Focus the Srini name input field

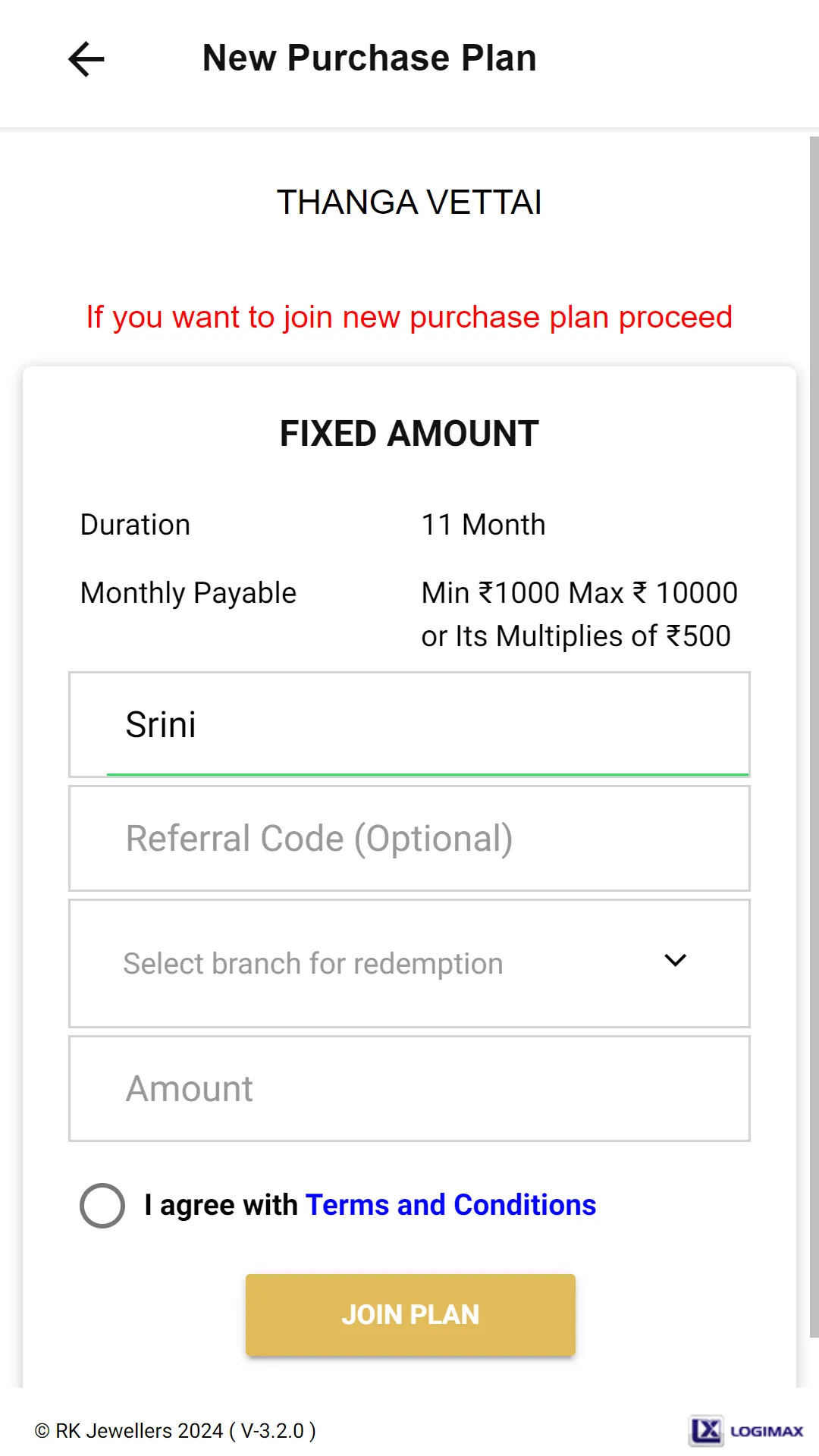coord(409,724)
